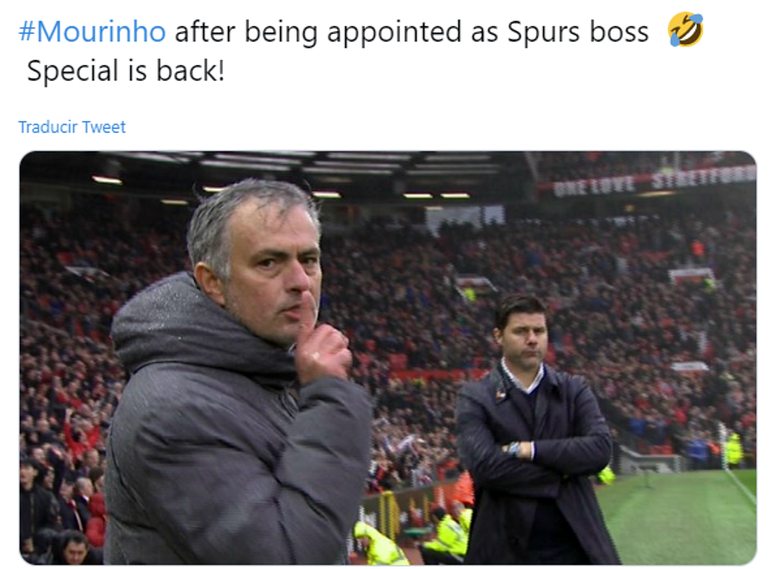
Task: Click the 'appointed as Spurs boss' text
Action: (487, 33)
